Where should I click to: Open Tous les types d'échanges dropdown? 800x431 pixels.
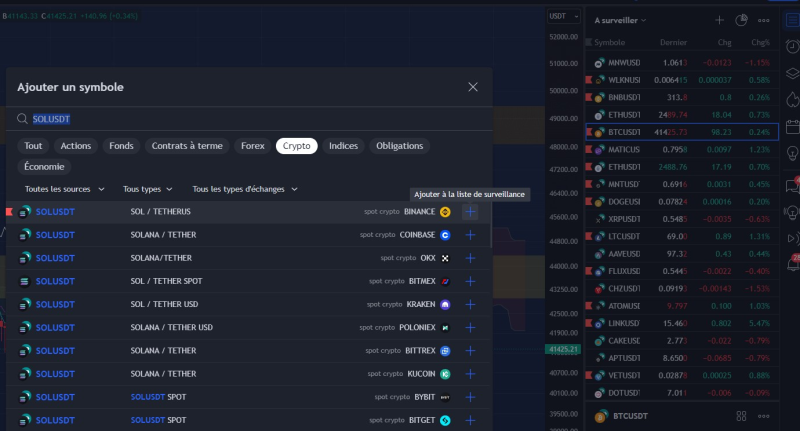pyautogui.click(x=245, y=189)
